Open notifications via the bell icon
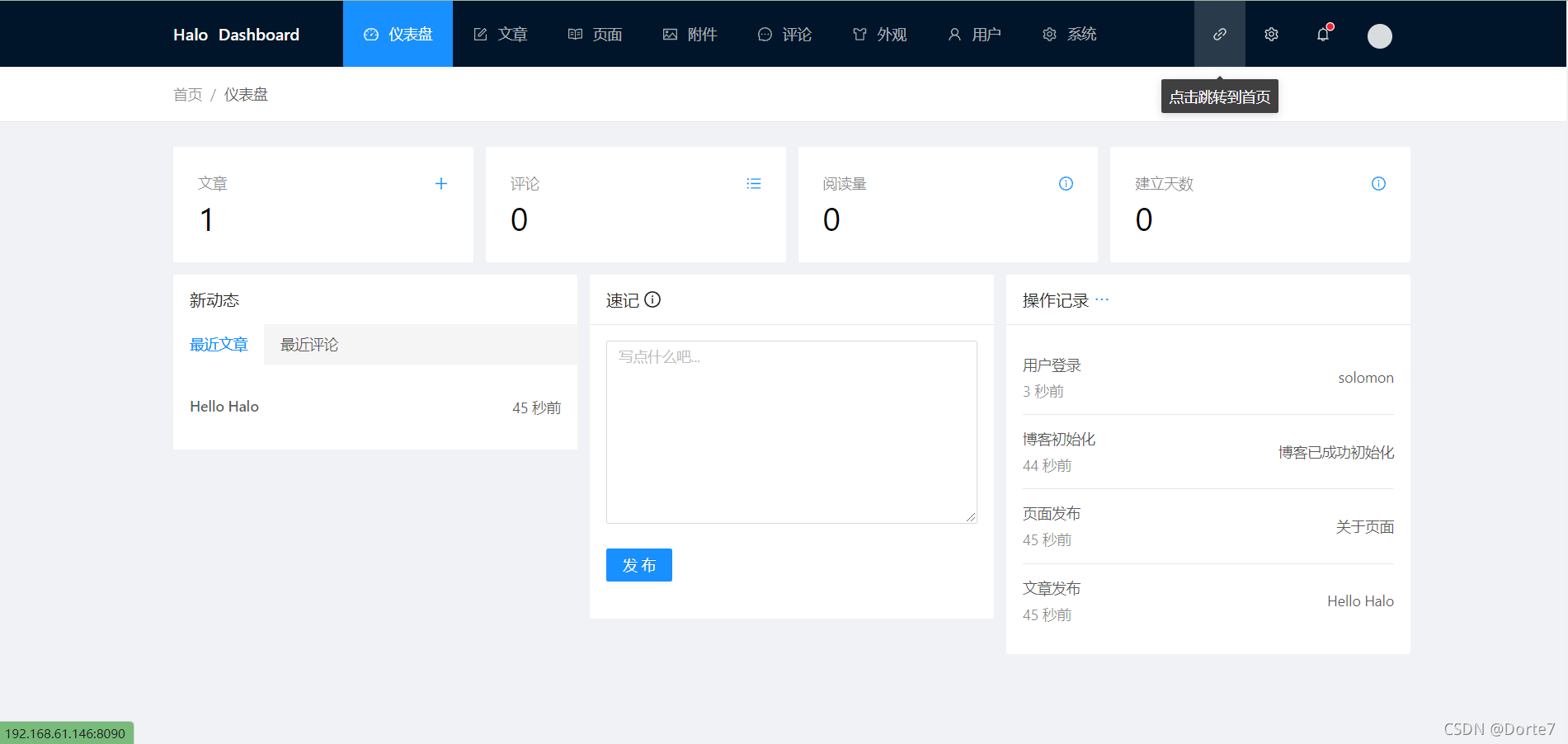 pos(1323,34)
